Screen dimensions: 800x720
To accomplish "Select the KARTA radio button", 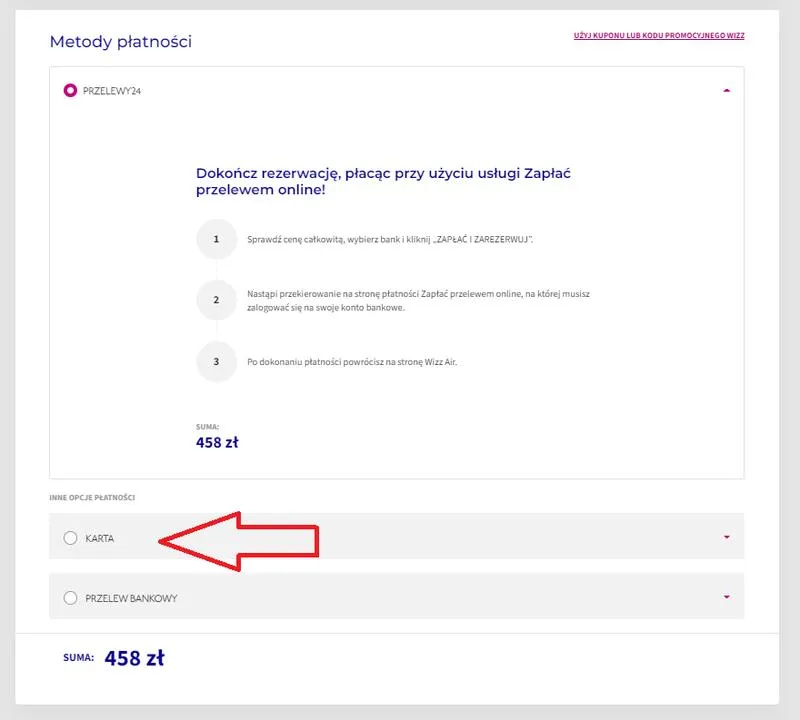I will point(70,538).
